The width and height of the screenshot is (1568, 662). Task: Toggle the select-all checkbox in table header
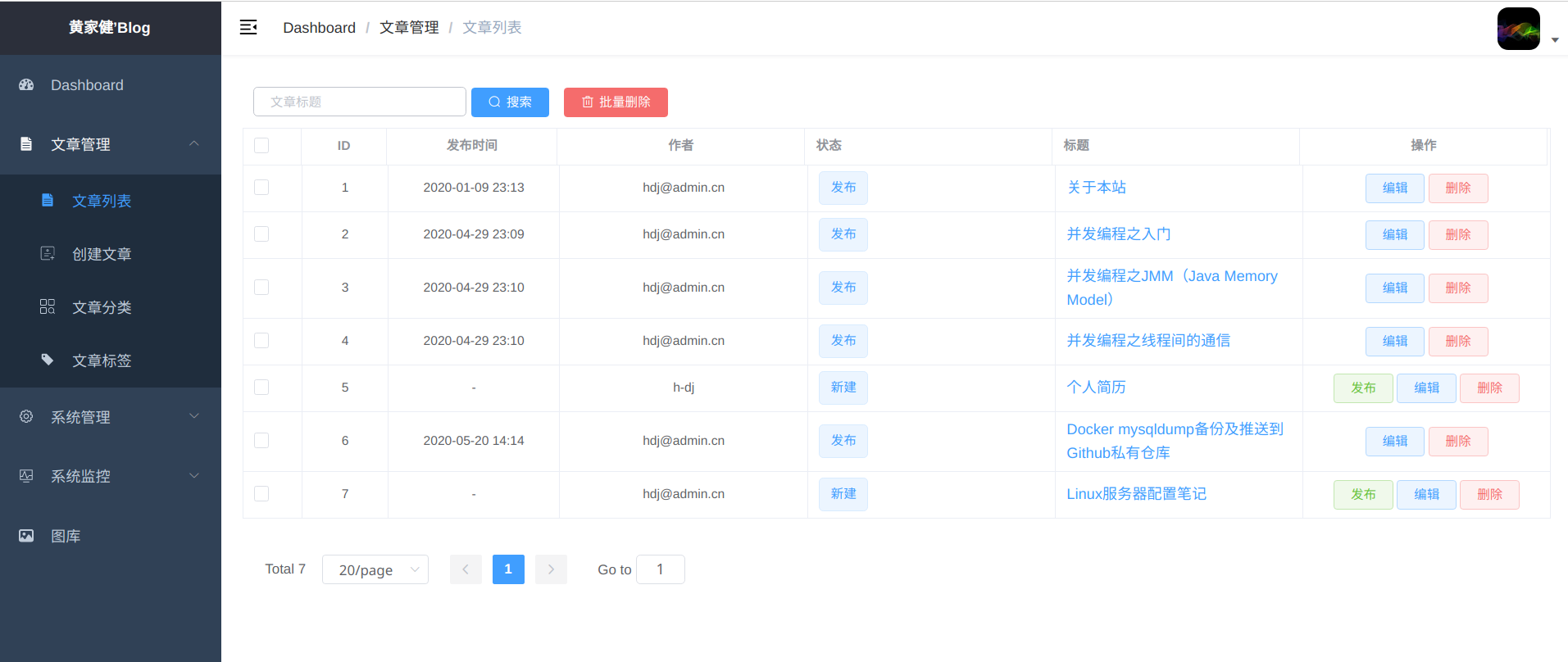(x=261, y=146)
